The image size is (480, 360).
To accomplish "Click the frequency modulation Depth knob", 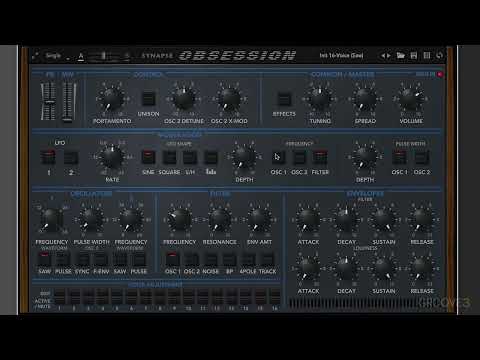I will (x=244, y=157).
